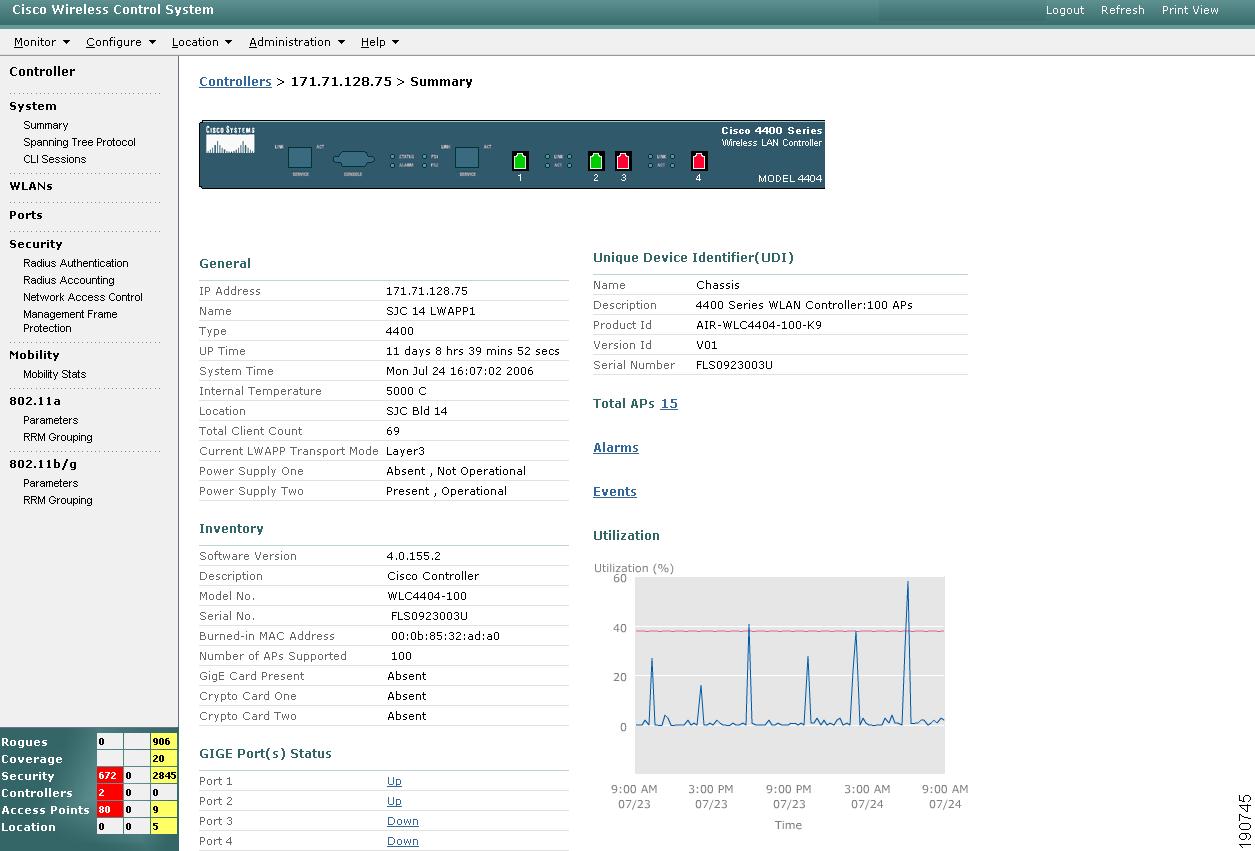This screenshot has width=1255, height=851.
Task: Click Burned-in MAC Address value 00:0b:85:32:ad:a0
Action: (x=445, y=636)
